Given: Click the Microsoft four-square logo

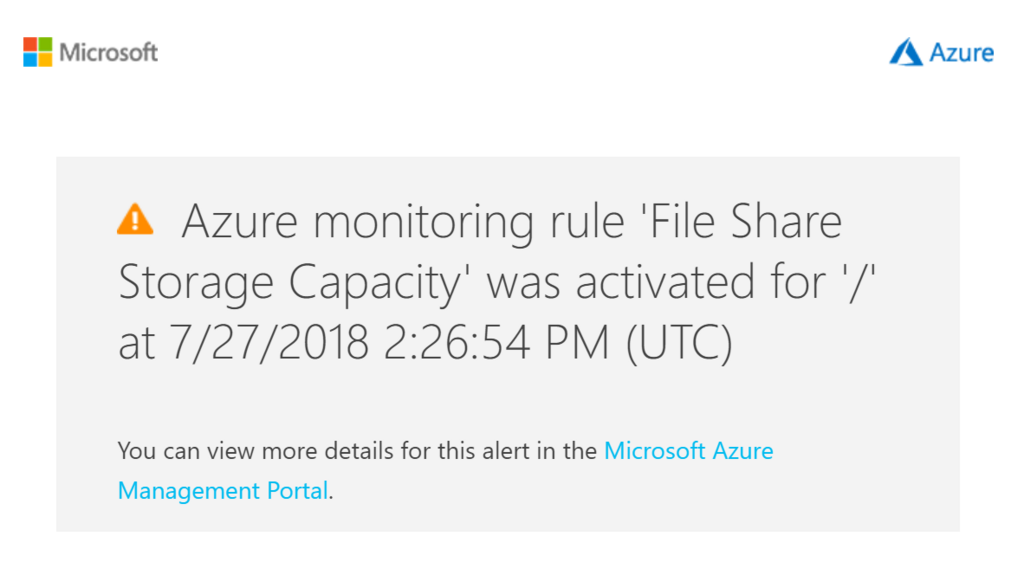Looking at the screenshot, I should [37, 52].
